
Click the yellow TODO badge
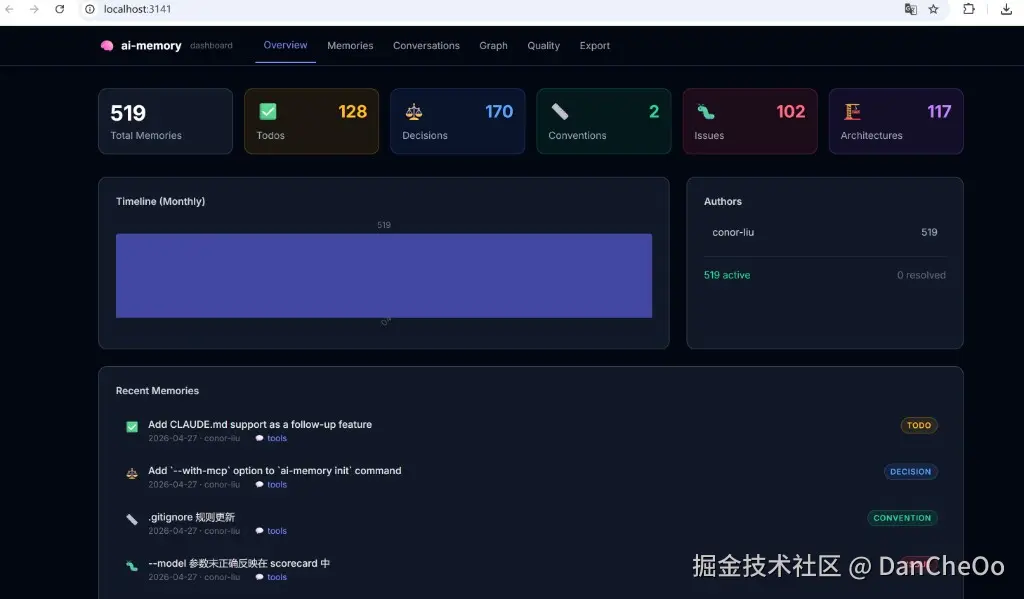pos(918,425)
